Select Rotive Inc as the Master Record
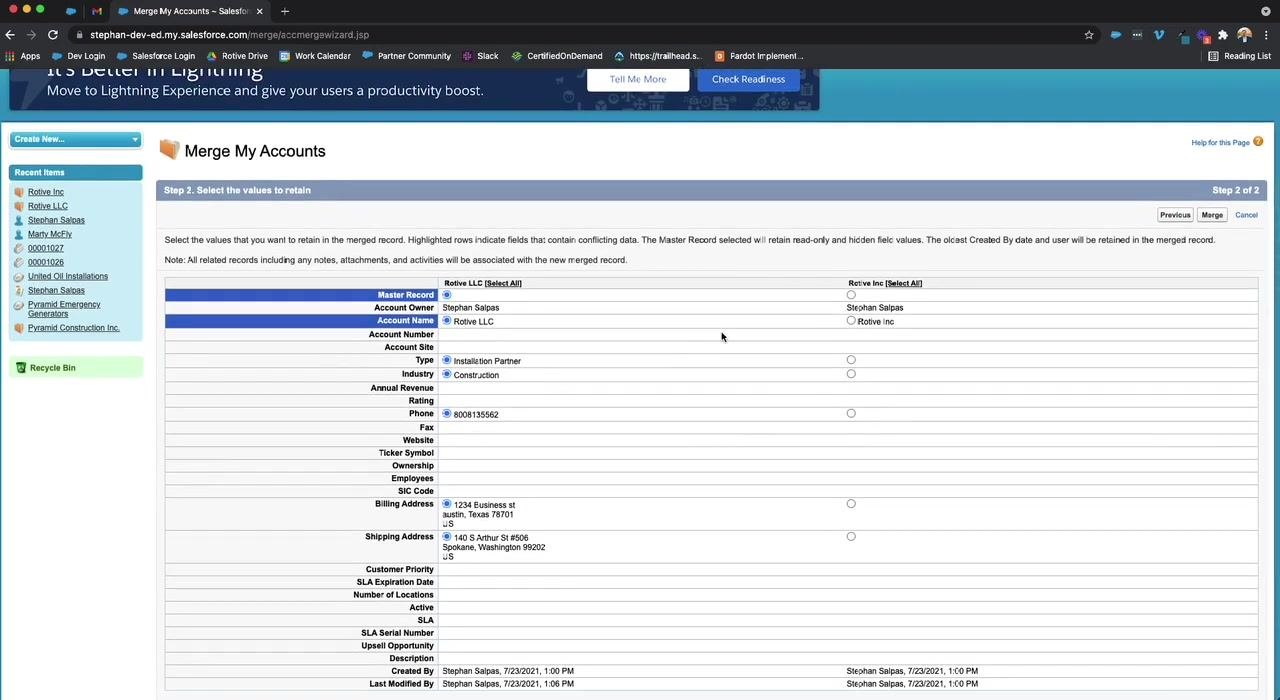 [851, 295]
